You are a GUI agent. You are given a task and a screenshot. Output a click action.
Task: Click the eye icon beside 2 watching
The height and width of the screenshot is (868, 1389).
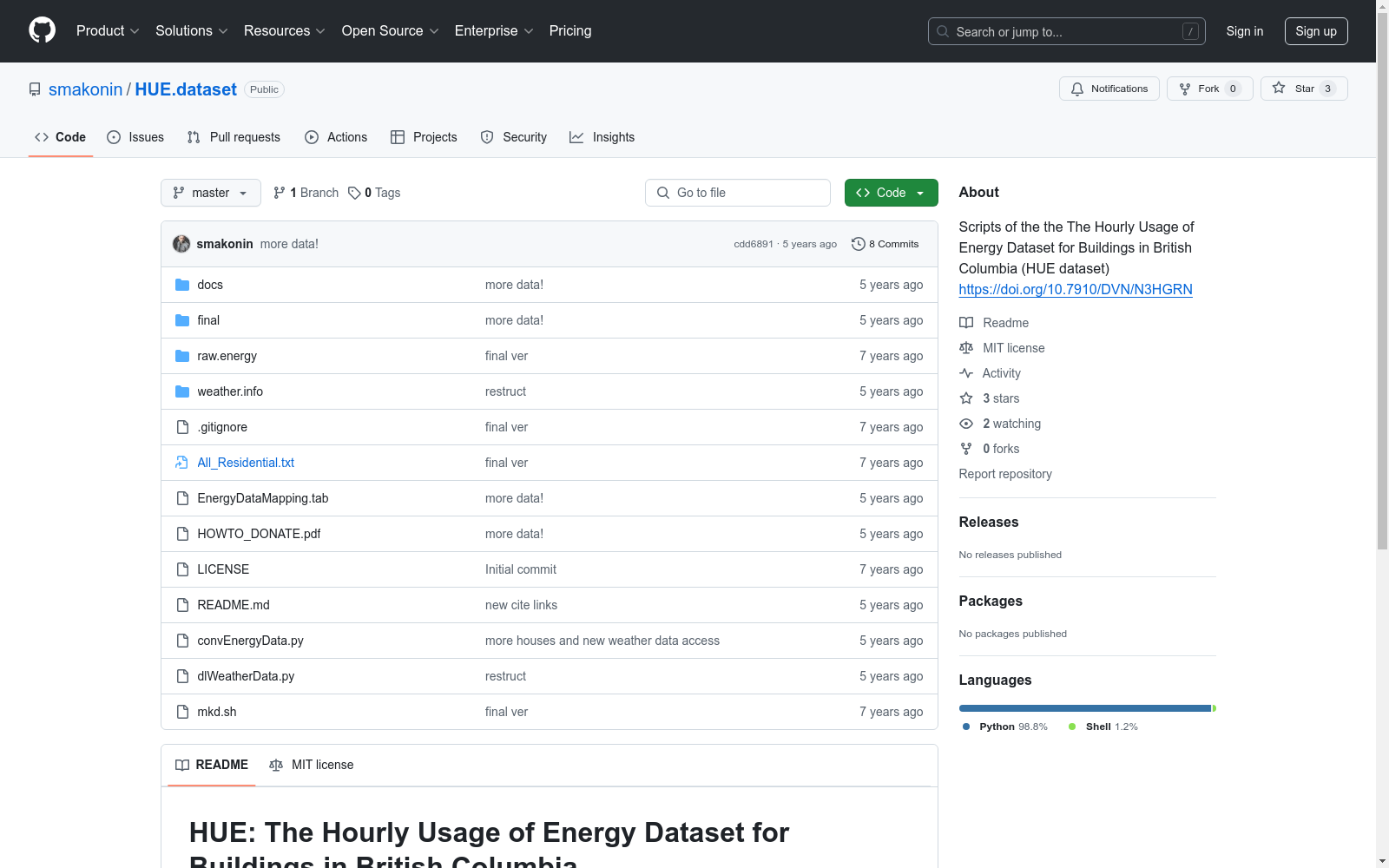click(966, 424)
